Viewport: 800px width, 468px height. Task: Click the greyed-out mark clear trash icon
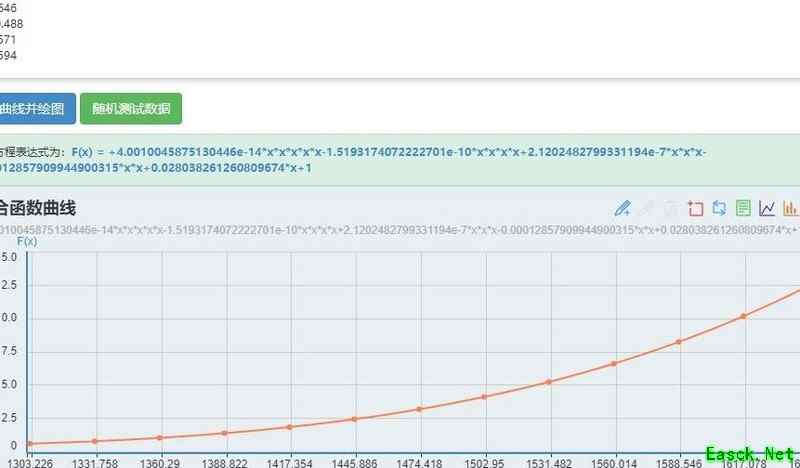[671, 208]
